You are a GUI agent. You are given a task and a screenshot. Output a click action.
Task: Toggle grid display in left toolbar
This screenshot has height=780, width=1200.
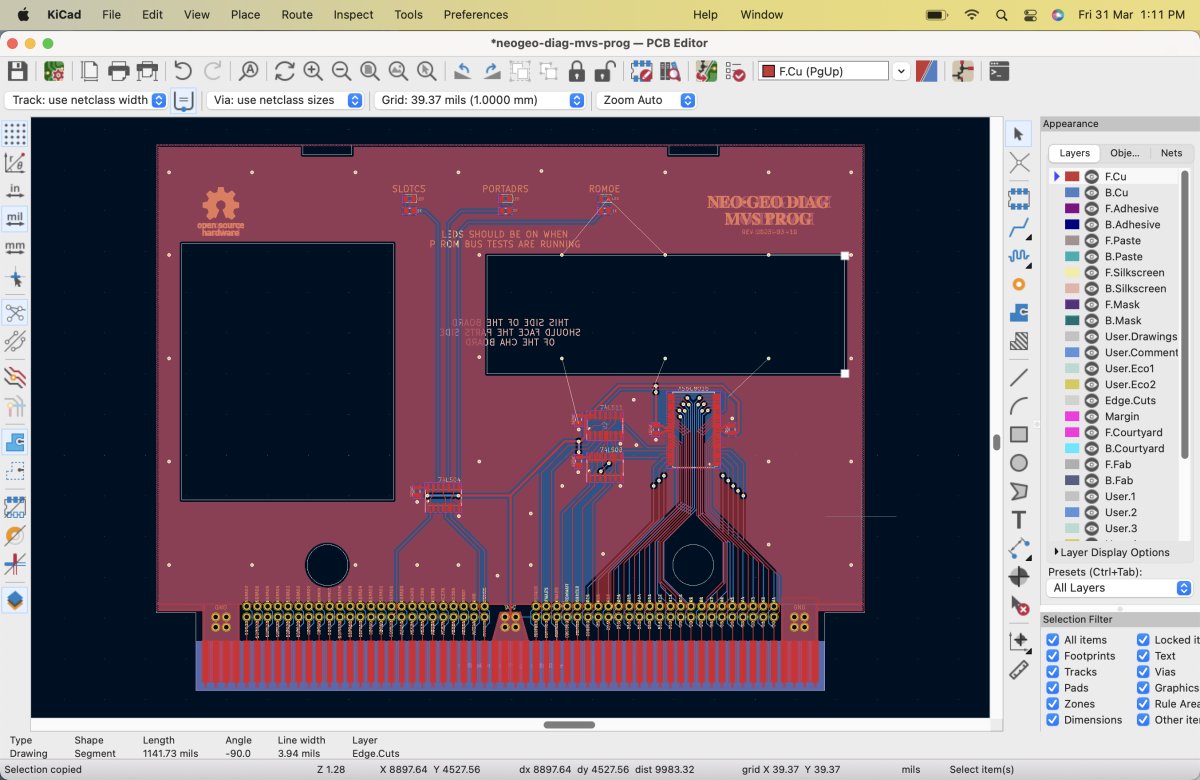pos(15,133)
